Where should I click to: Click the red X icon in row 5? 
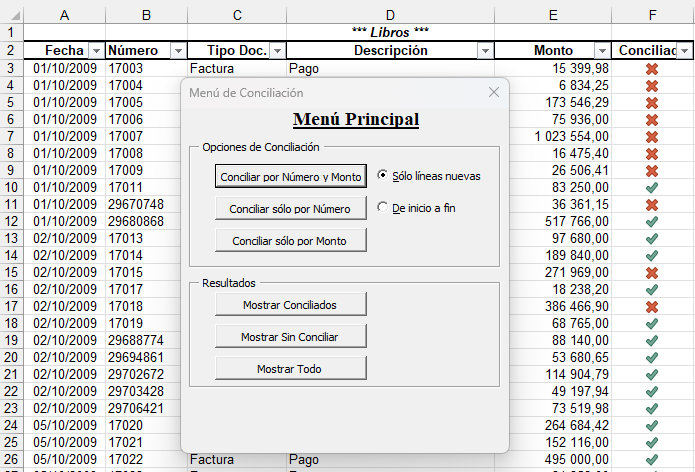point(652,103)
